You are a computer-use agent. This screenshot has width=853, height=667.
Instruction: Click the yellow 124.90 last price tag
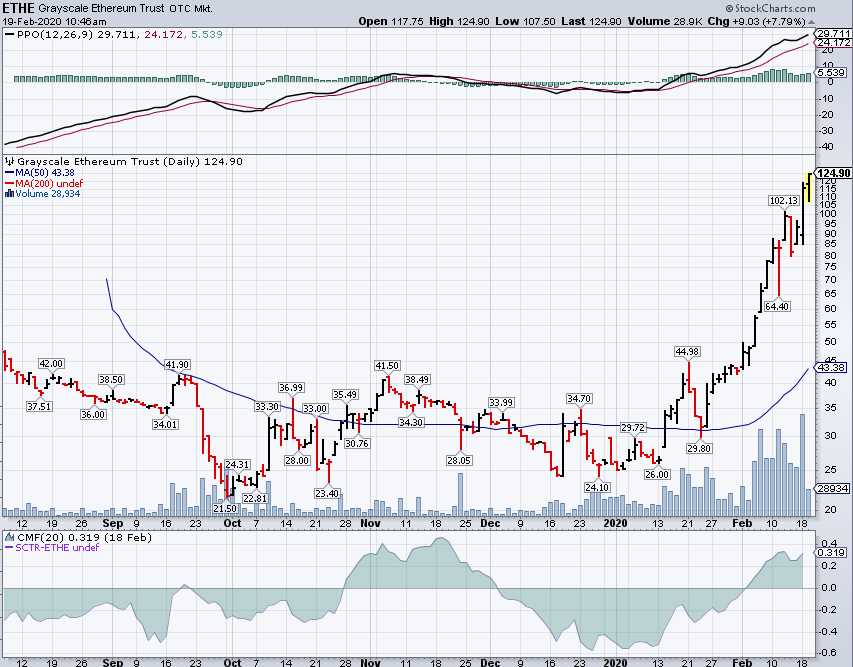[x=834, y=173]
